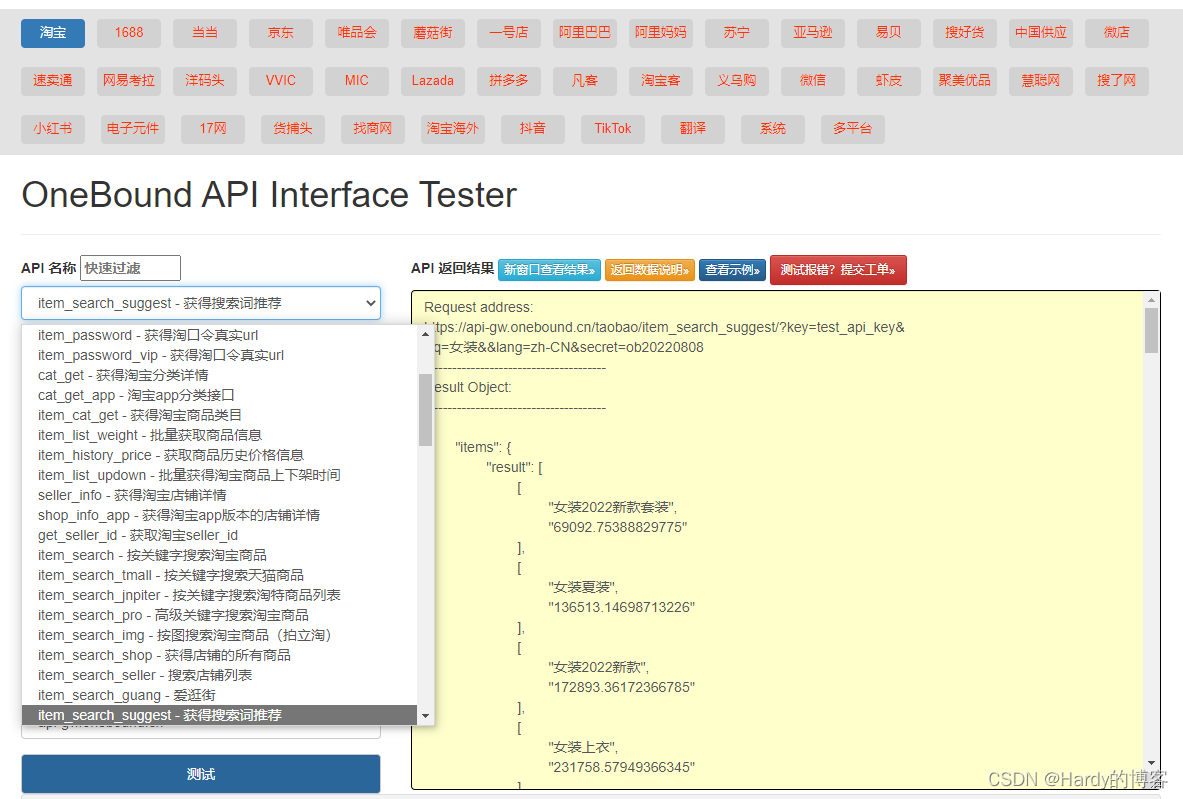Open the 唯品会 platform tab
The height and width of the screenshot is (799, 1183).
(357, 33)
